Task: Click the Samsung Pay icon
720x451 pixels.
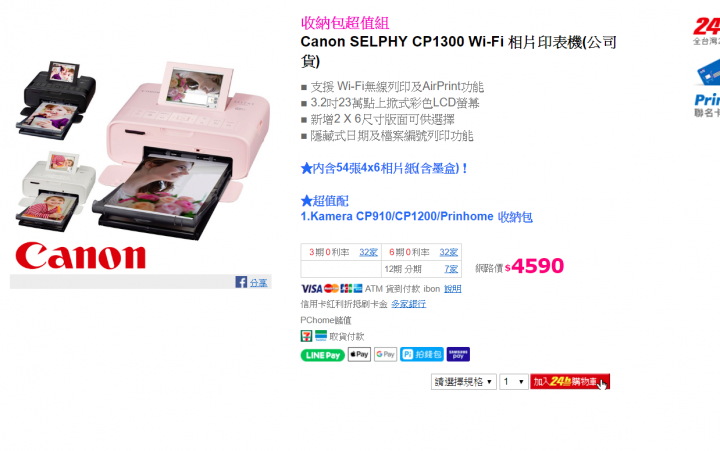Action: [x=458, y=355]
